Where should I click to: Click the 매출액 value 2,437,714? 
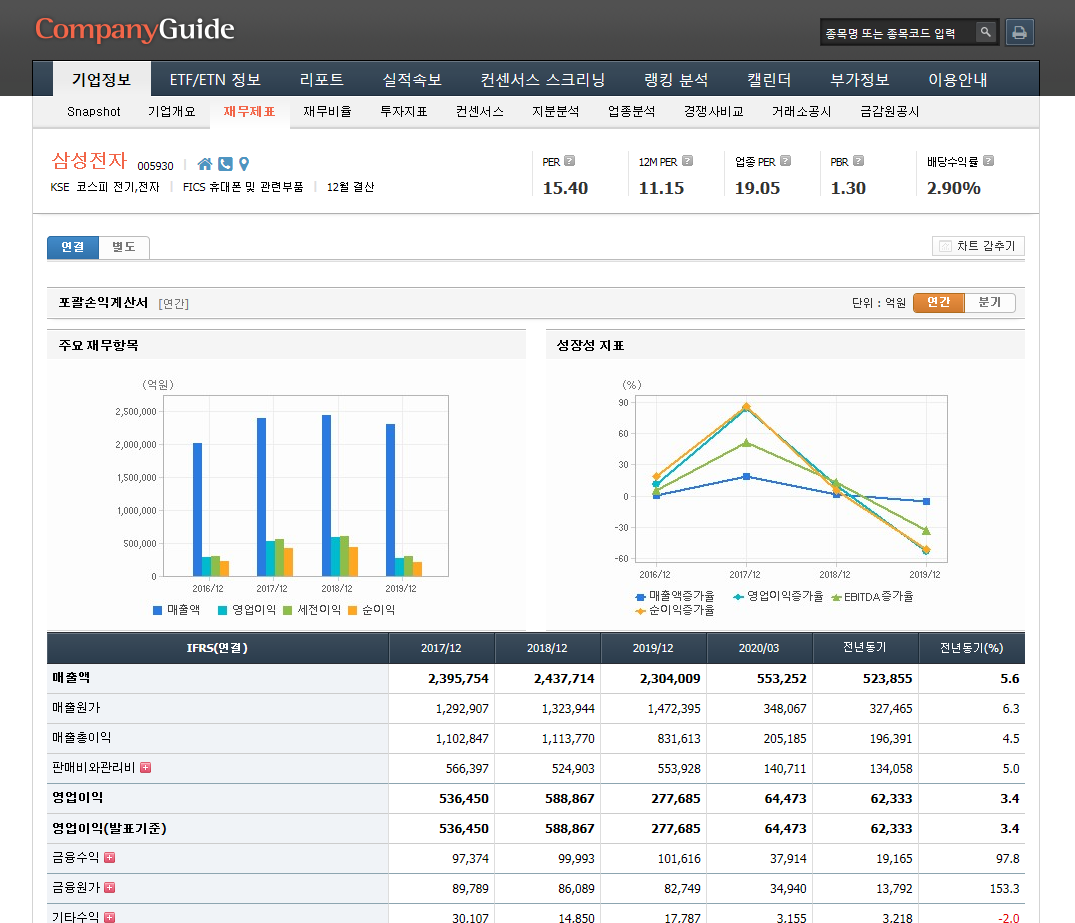[x=564, y=678]
